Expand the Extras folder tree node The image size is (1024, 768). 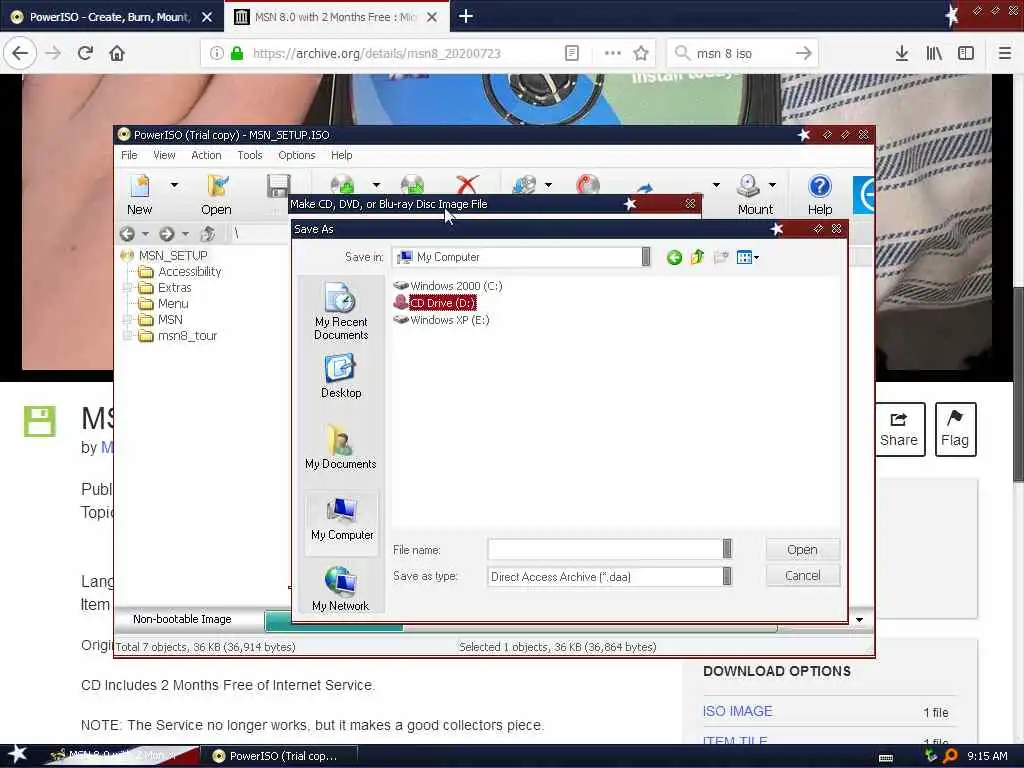click(x=128, y=287)
